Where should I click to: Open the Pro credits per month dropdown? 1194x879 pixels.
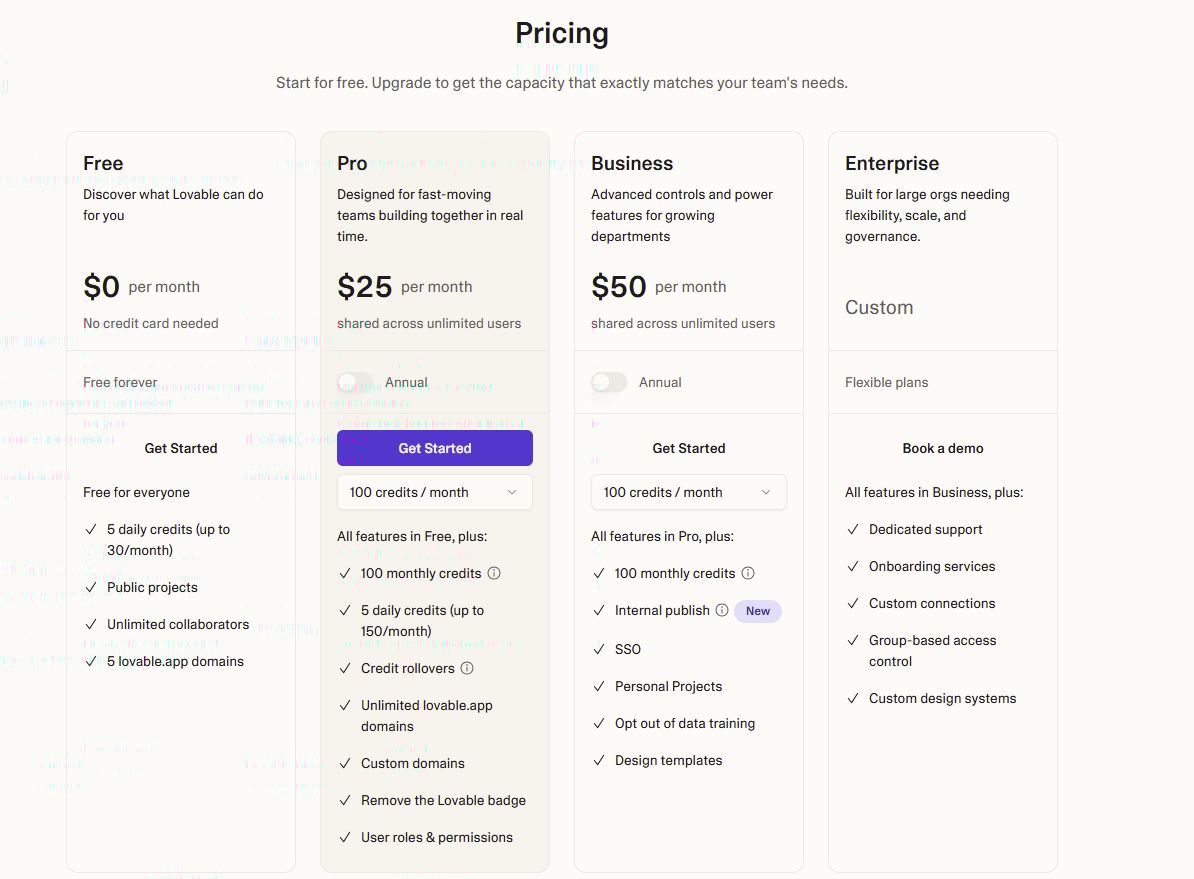click(434, 492)
